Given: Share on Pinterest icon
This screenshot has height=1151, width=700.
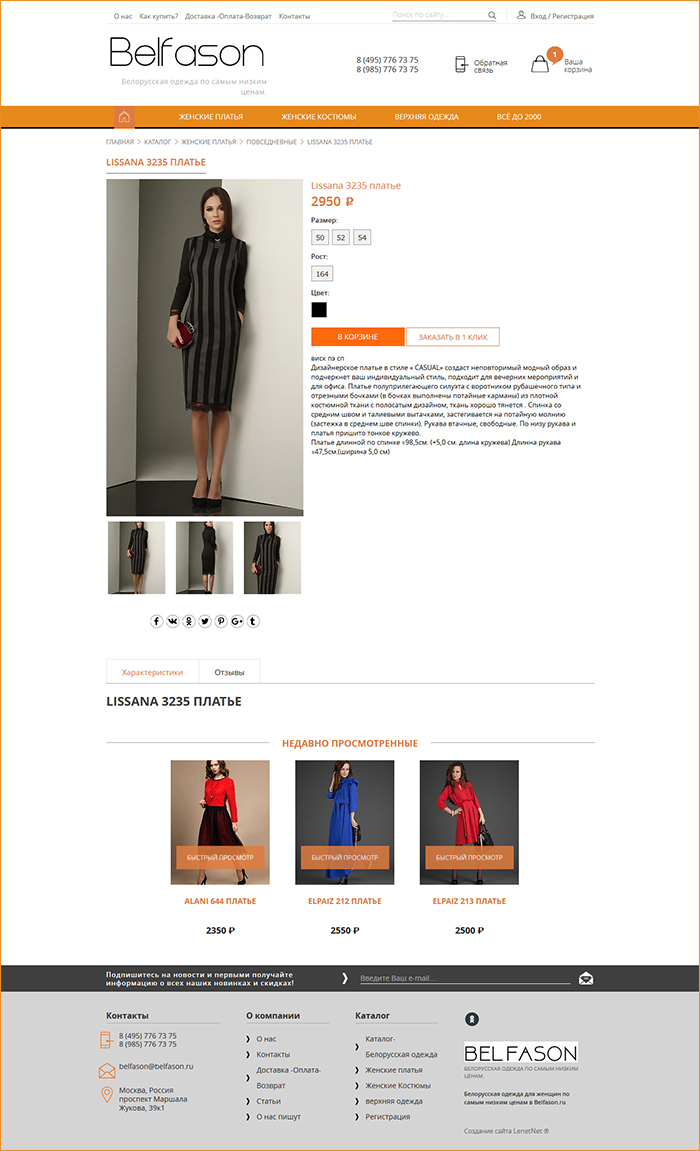Looking at the screenshot, I should point(221,621).
